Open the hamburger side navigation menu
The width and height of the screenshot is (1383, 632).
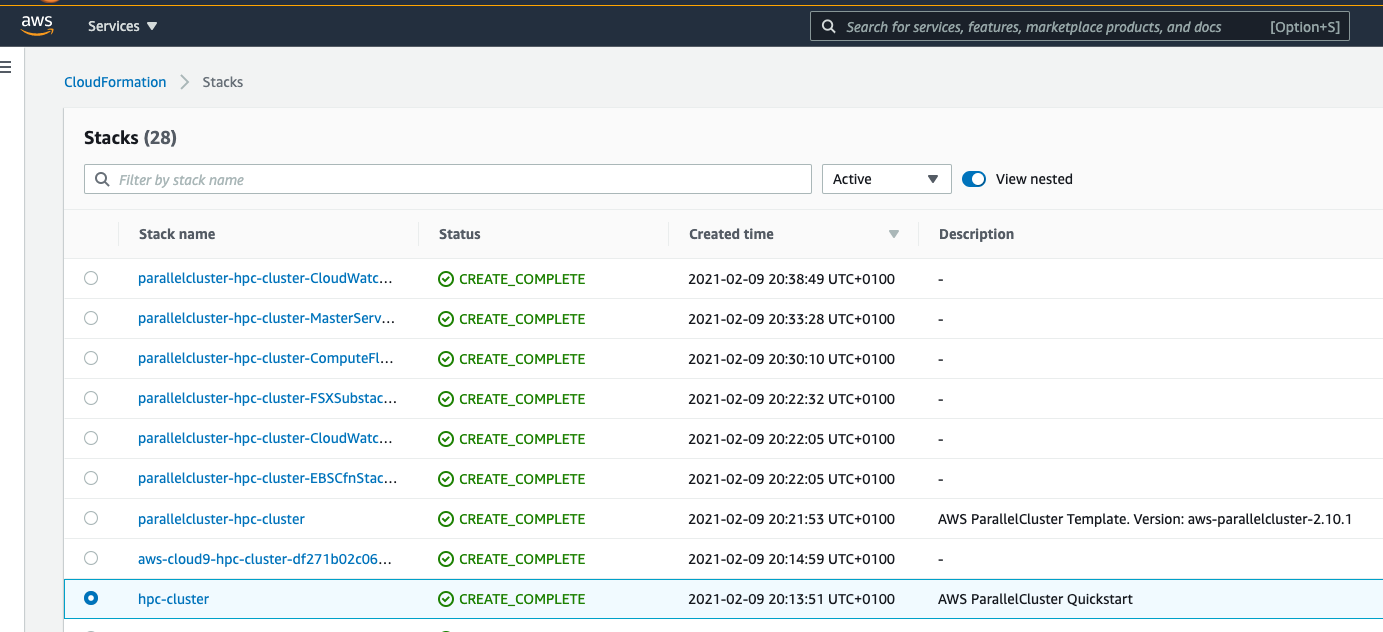(x=5, y=67)
